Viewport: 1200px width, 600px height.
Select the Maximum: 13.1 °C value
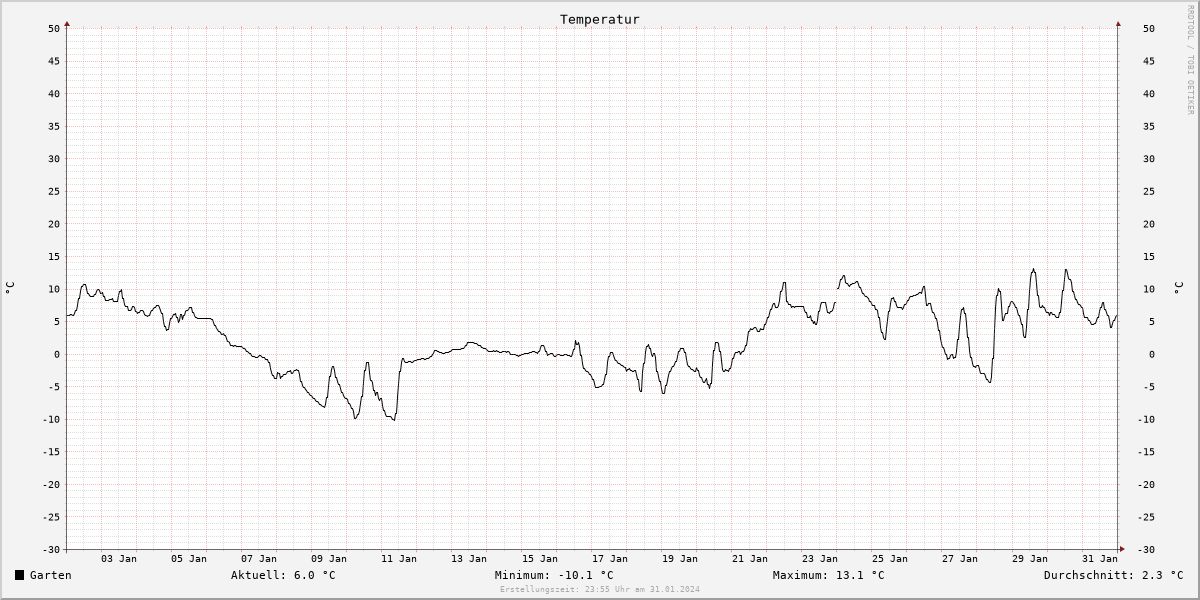[829, 575]
